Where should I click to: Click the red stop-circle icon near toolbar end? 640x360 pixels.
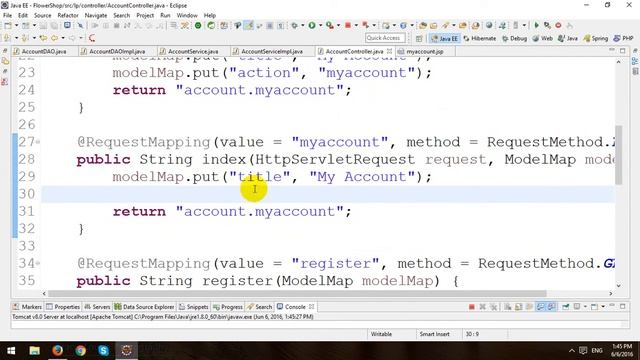(558, 25)
